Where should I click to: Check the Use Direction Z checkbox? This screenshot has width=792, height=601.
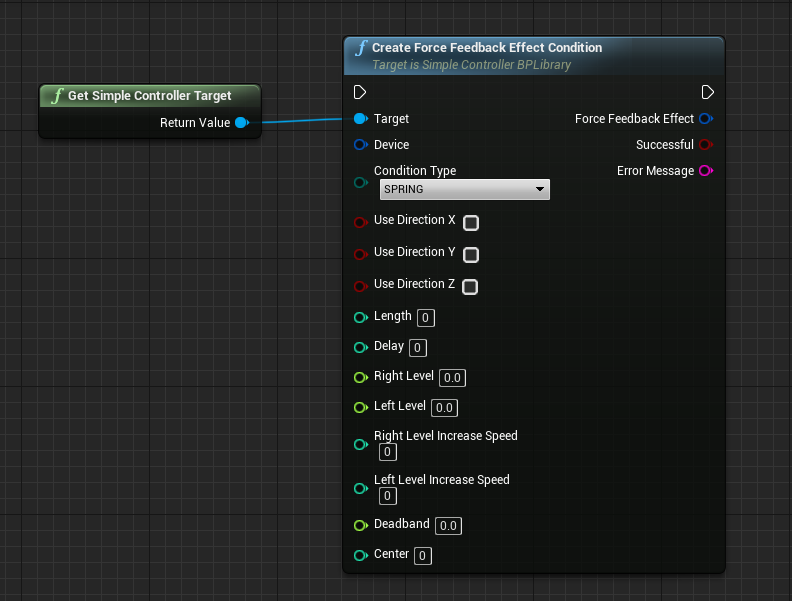coord(470,286)
